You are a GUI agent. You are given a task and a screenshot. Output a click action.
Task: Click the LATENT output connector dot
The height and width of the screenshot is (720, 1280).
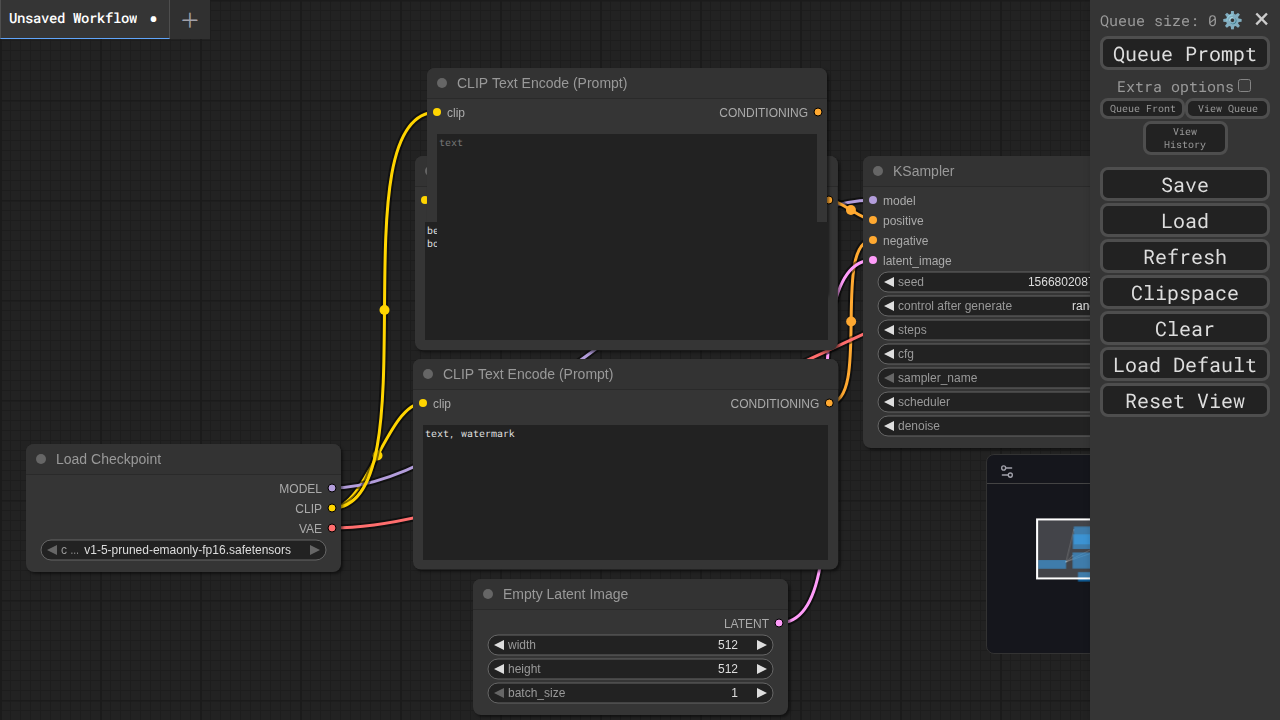click(x=779, y=623)
